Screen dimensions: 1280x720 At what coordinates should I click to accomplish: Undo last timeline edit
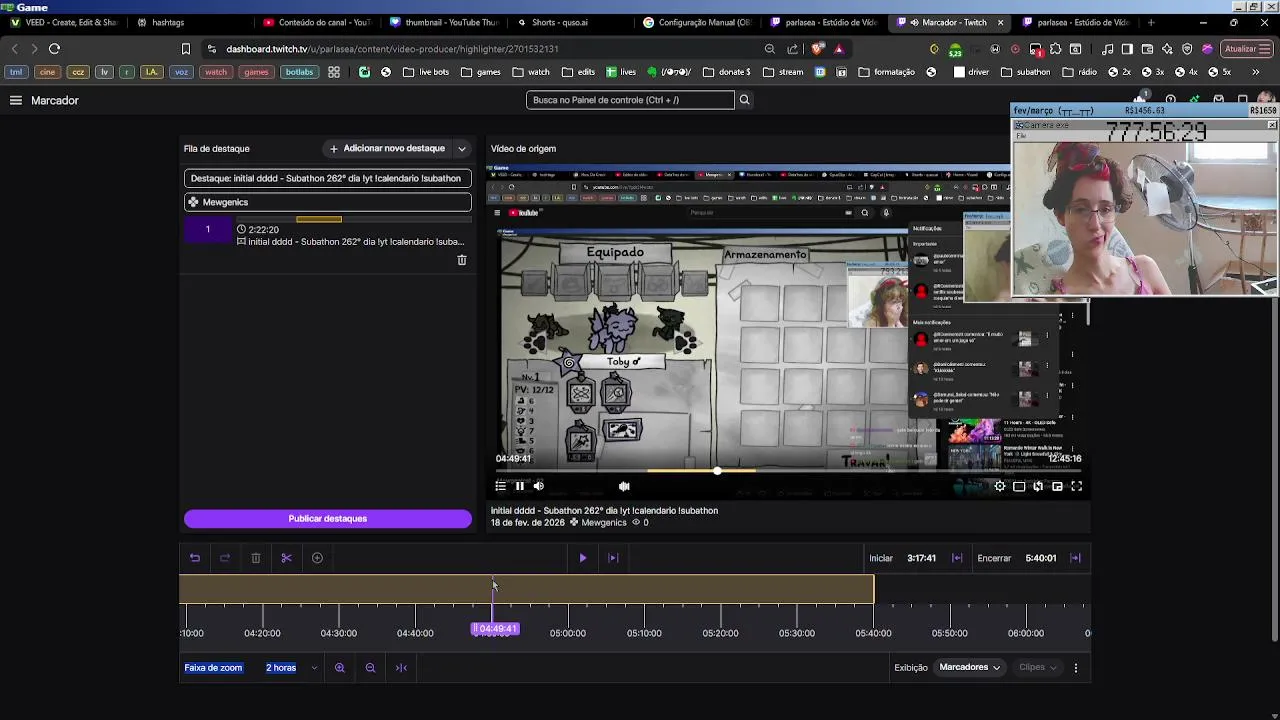(195, 558)
